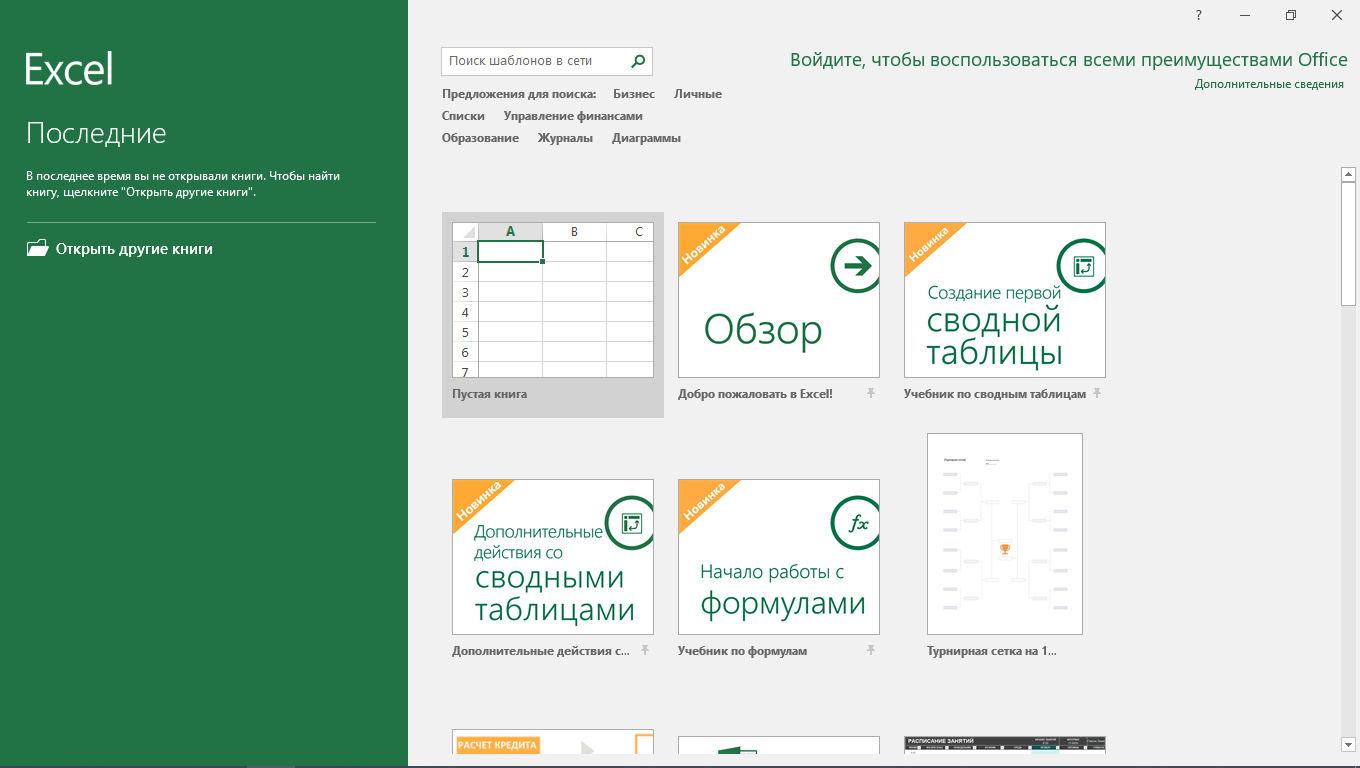Pin the 'Учебник по сводным таблицам' template
The height and width of the screenshot is (768, 1360).
(x=1097, y=394)
